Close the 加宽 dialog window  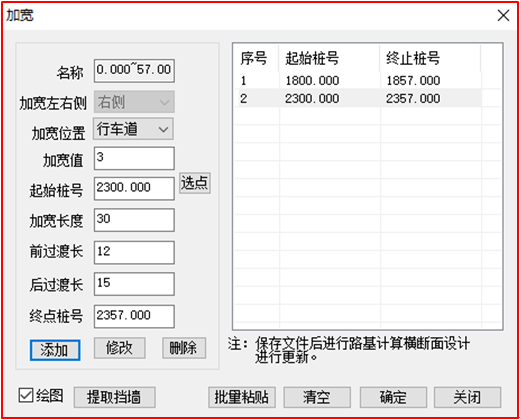pyautogui.click(x=503, y=16)
